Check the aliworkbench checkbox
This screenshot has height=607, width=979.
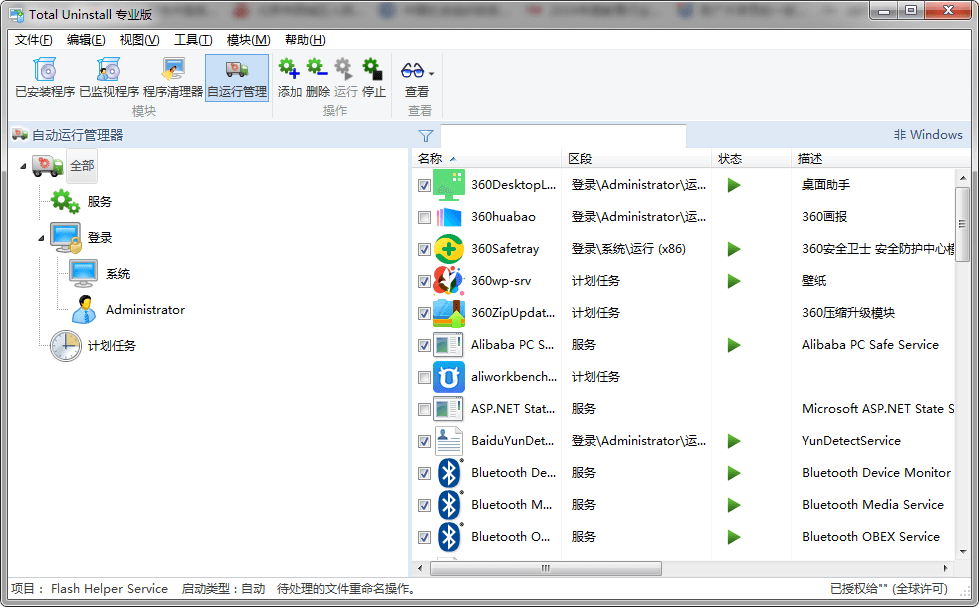coord(425,377)
